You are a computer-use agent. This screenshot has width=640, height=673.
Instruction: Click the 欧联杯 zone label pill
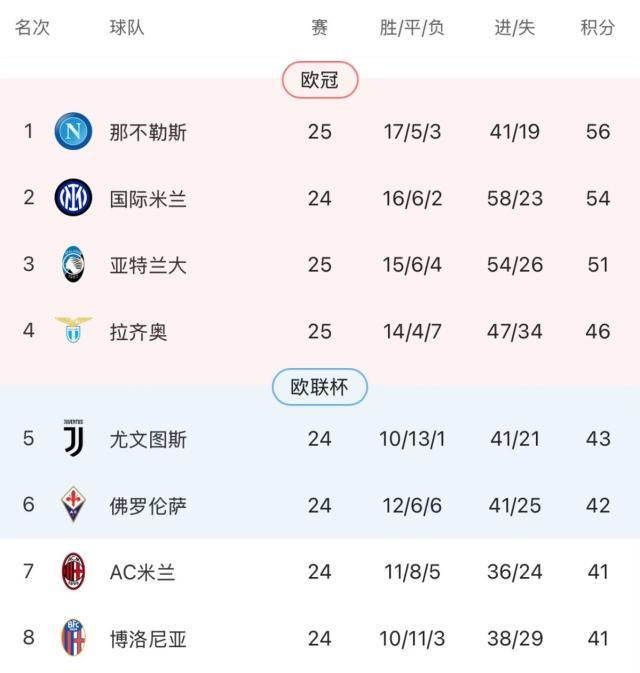coord(320,387)
